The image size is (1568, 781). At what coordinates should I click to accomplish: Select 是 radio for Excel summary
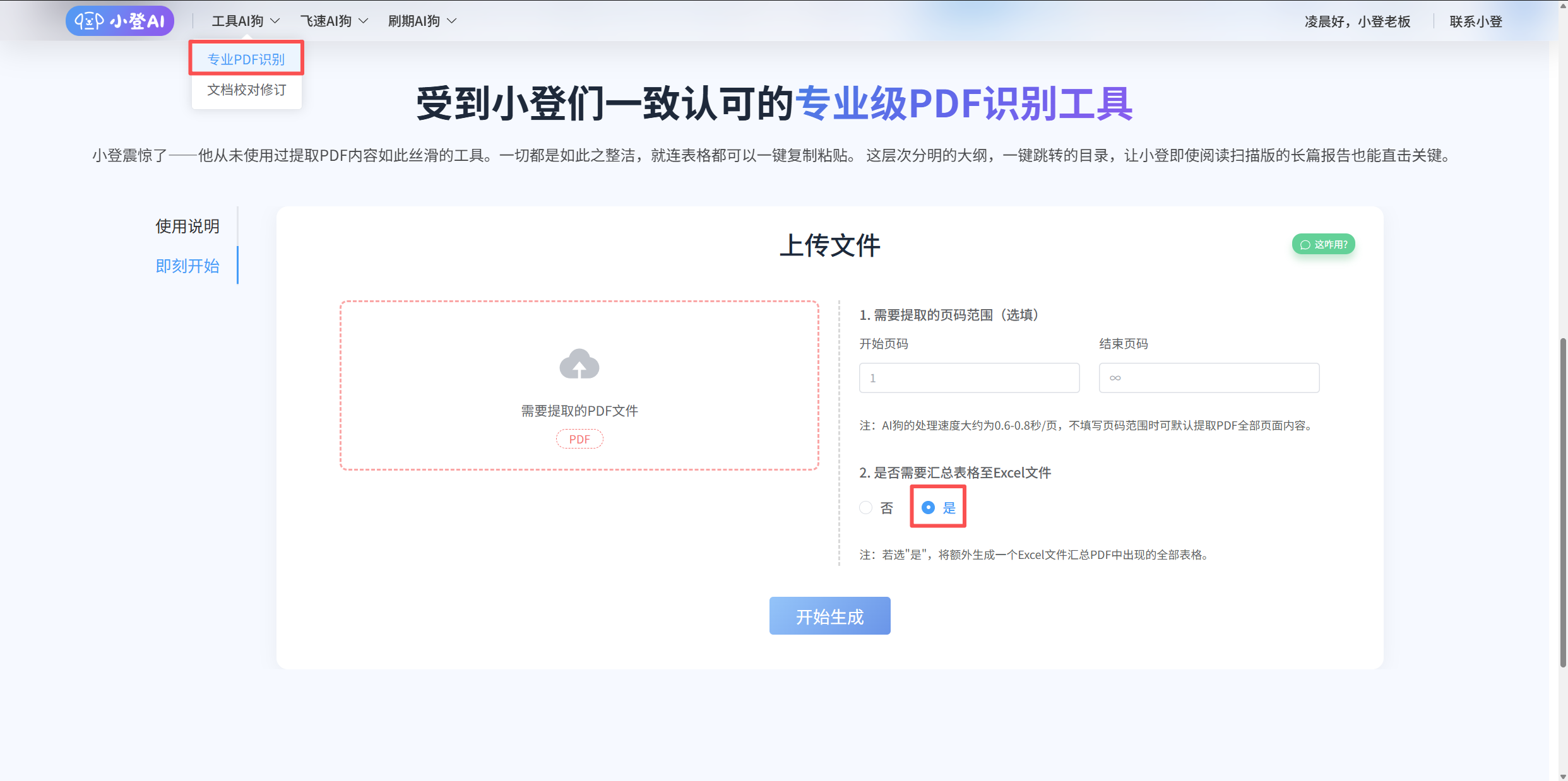(x=928, y=507)
